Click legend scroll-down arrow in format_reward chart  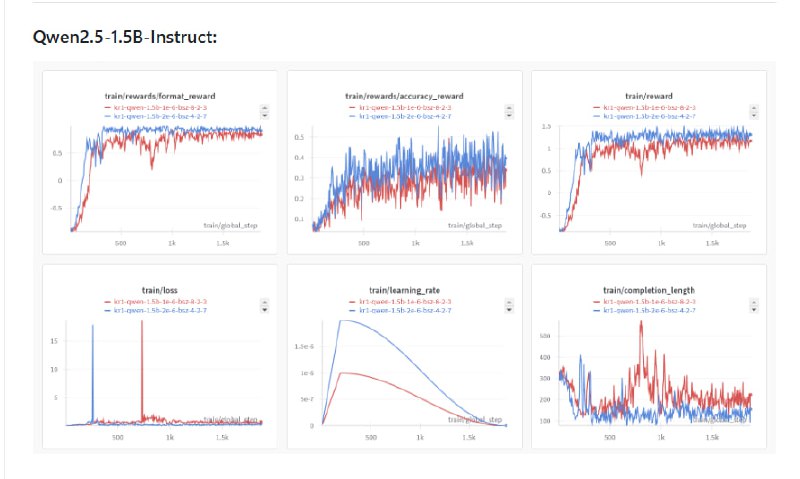(263, 114)
